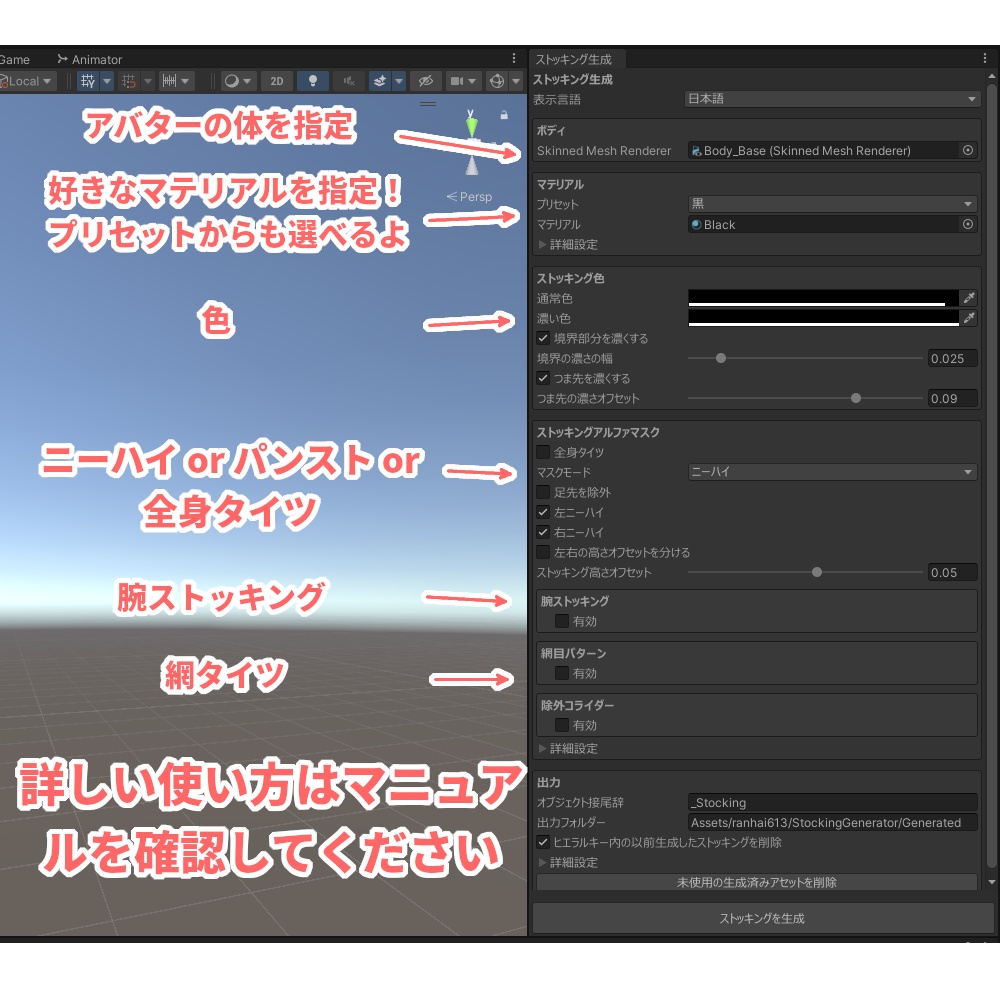Switch to the Animator tab
Screen dimensions: 1000x1000
(x=89, y=59)
